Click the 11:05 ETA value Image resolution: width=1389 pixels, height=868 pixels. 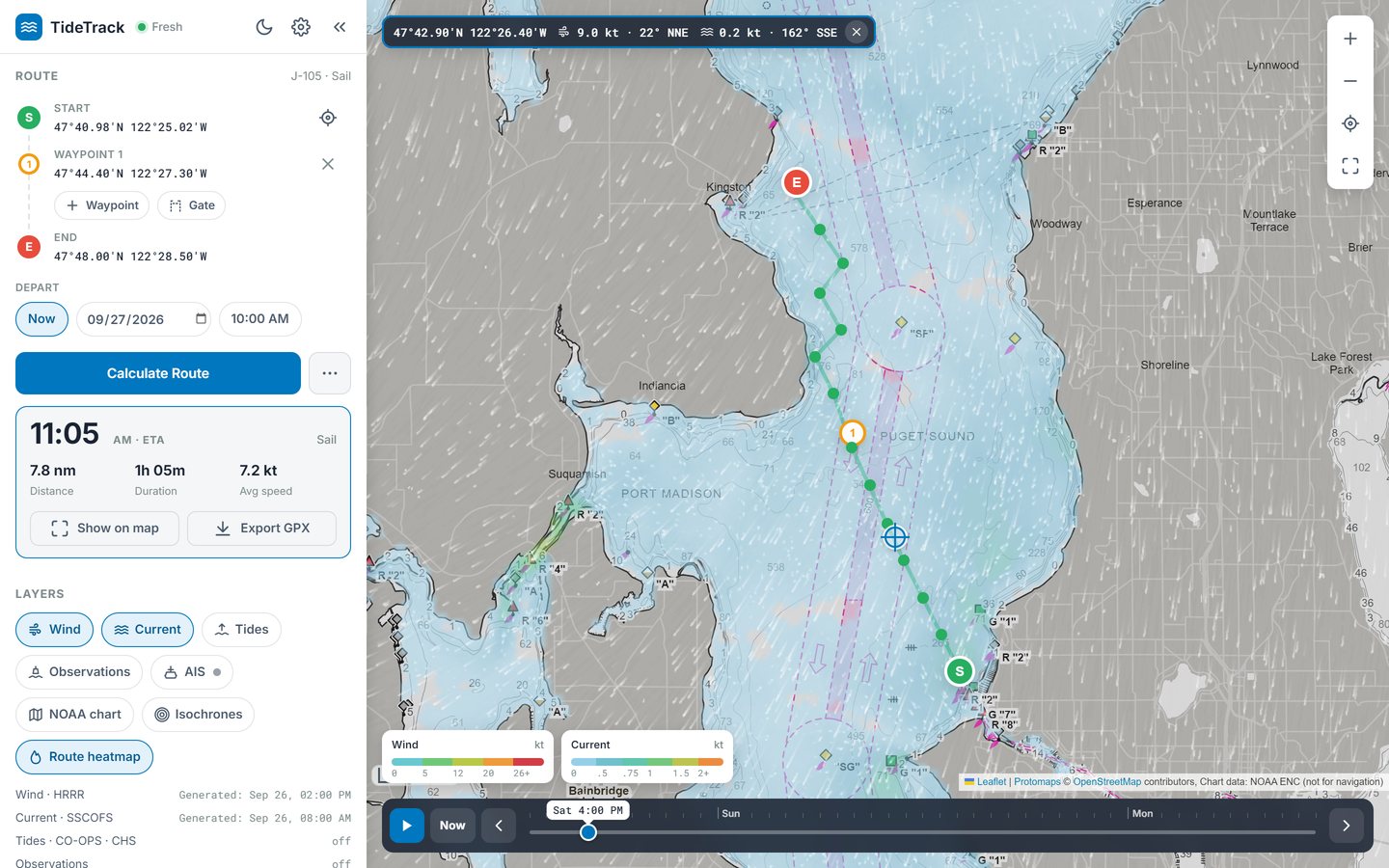pyautogui.click(x=65, y=434)
